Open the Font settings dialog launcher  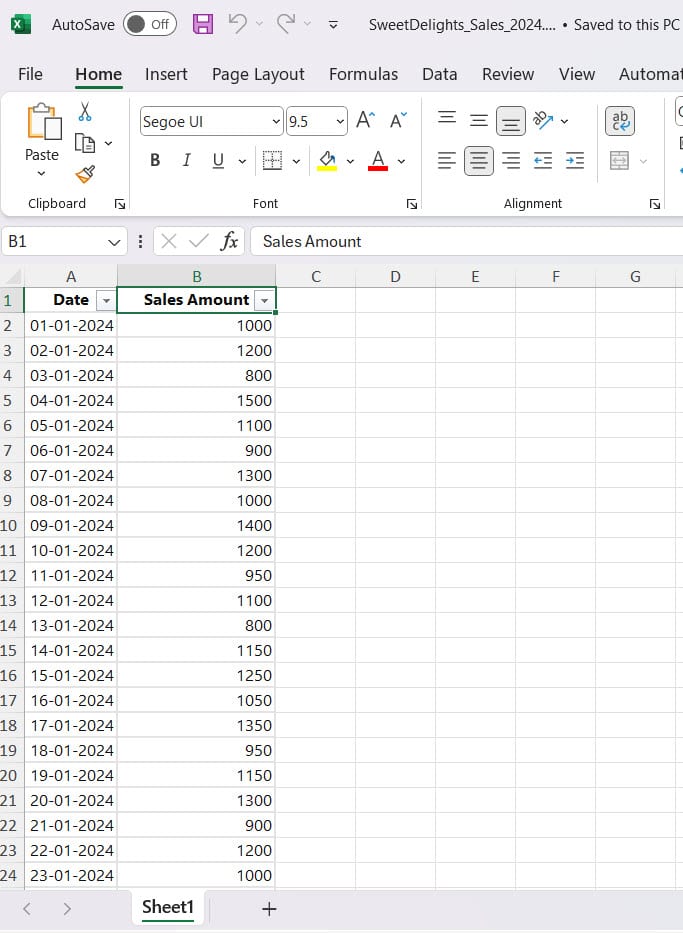(411, 204)
